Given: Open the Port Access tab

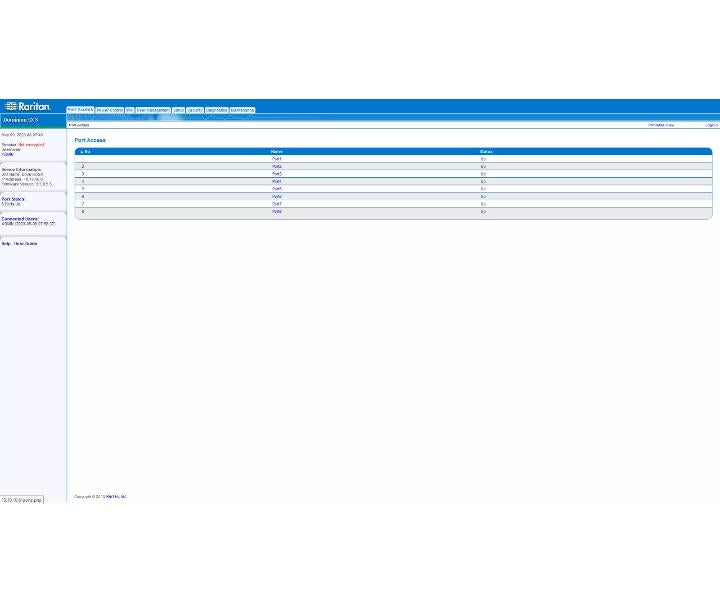Looking at the screenshot, I should pyautogui.click(x=80, y=110).
